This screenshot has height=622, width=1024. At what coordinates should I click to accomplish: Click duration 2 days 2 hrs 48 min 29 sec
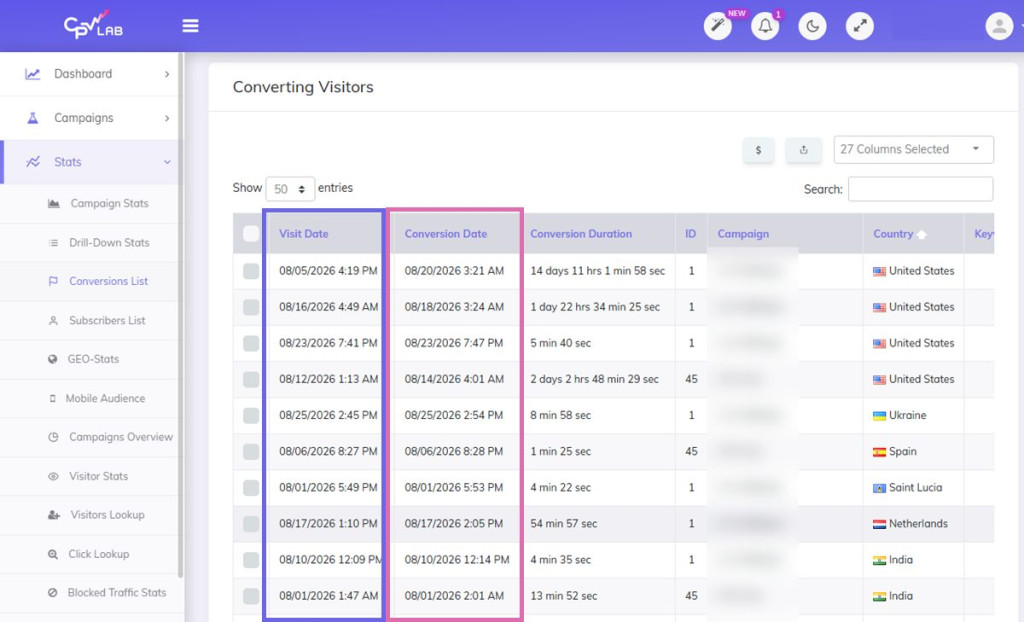tap(594, 379)
